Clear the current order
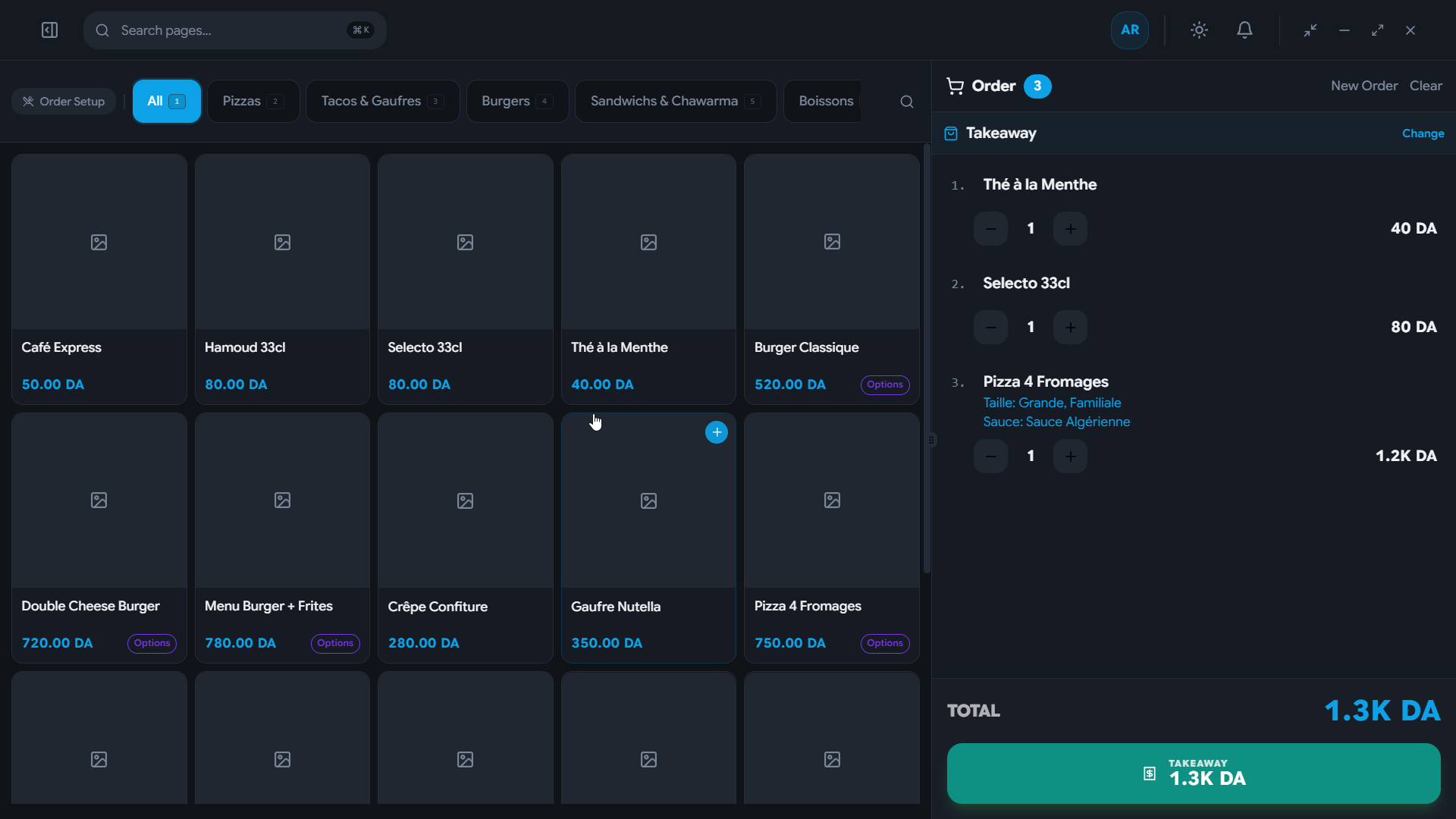This screenshot has width=1456, height=819. pyautogui.click(x=1426, y=86)
